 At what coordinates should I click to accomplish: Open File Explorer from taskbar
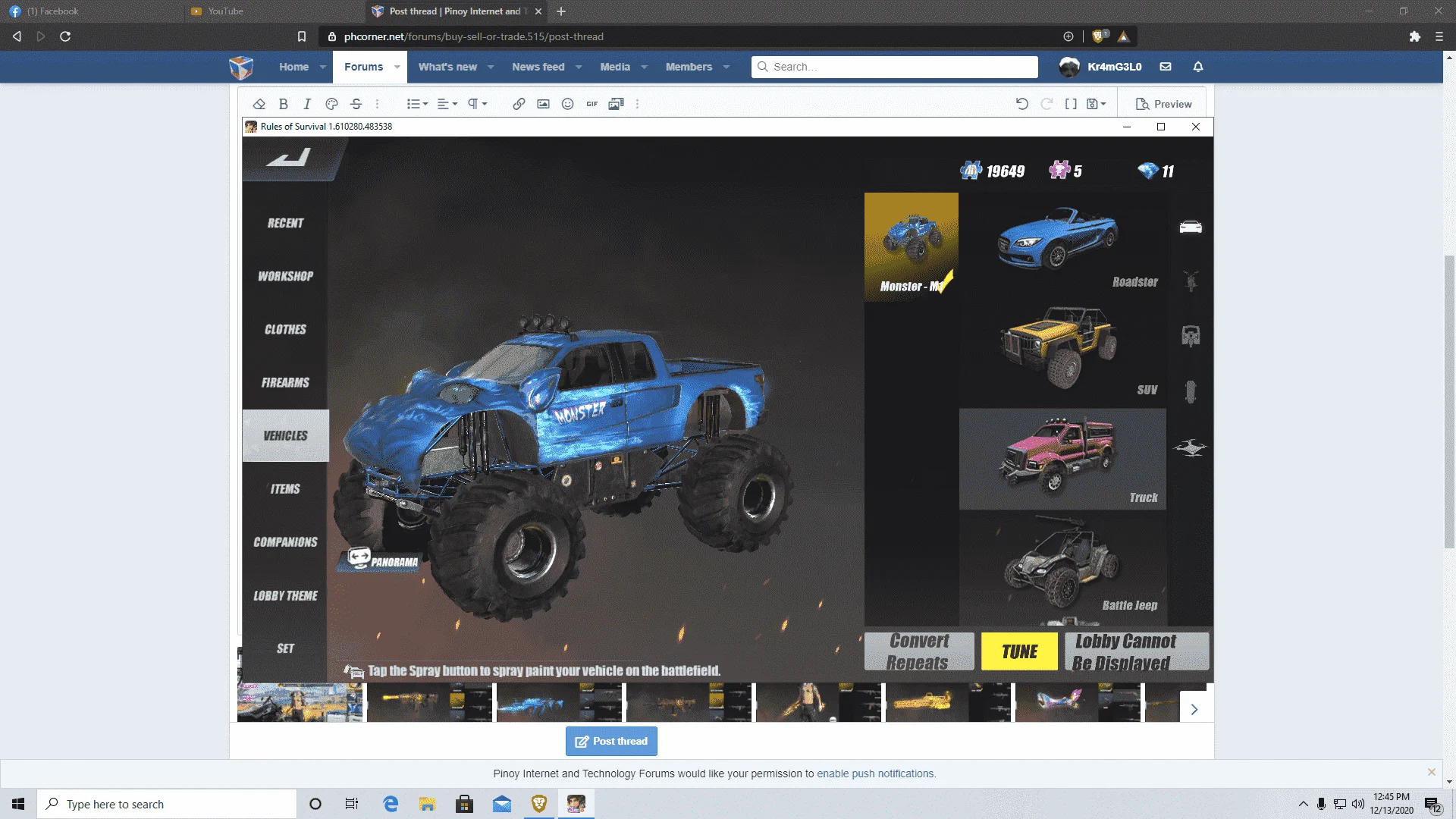tap(428, 804)
